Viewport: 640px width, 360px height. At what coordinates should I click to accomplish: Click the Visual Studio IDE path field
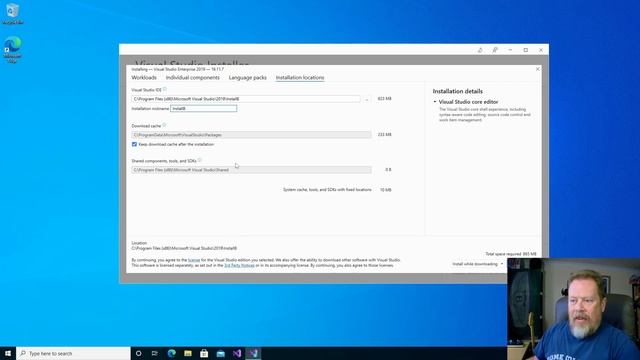coord(246,99)
